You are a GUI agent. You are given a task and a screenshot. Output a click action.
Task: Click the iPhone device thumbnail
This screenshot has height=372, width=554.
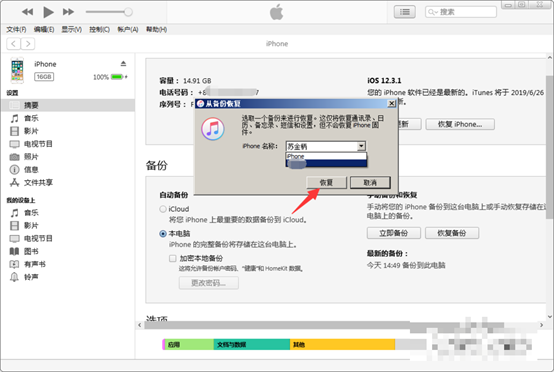17,70
